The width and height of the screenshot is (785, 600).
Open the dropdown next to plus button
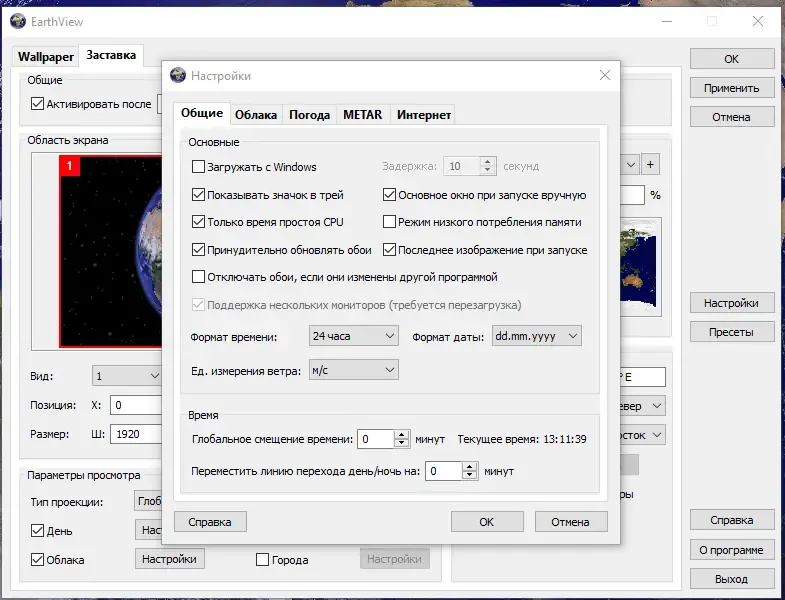click(629, 164)
